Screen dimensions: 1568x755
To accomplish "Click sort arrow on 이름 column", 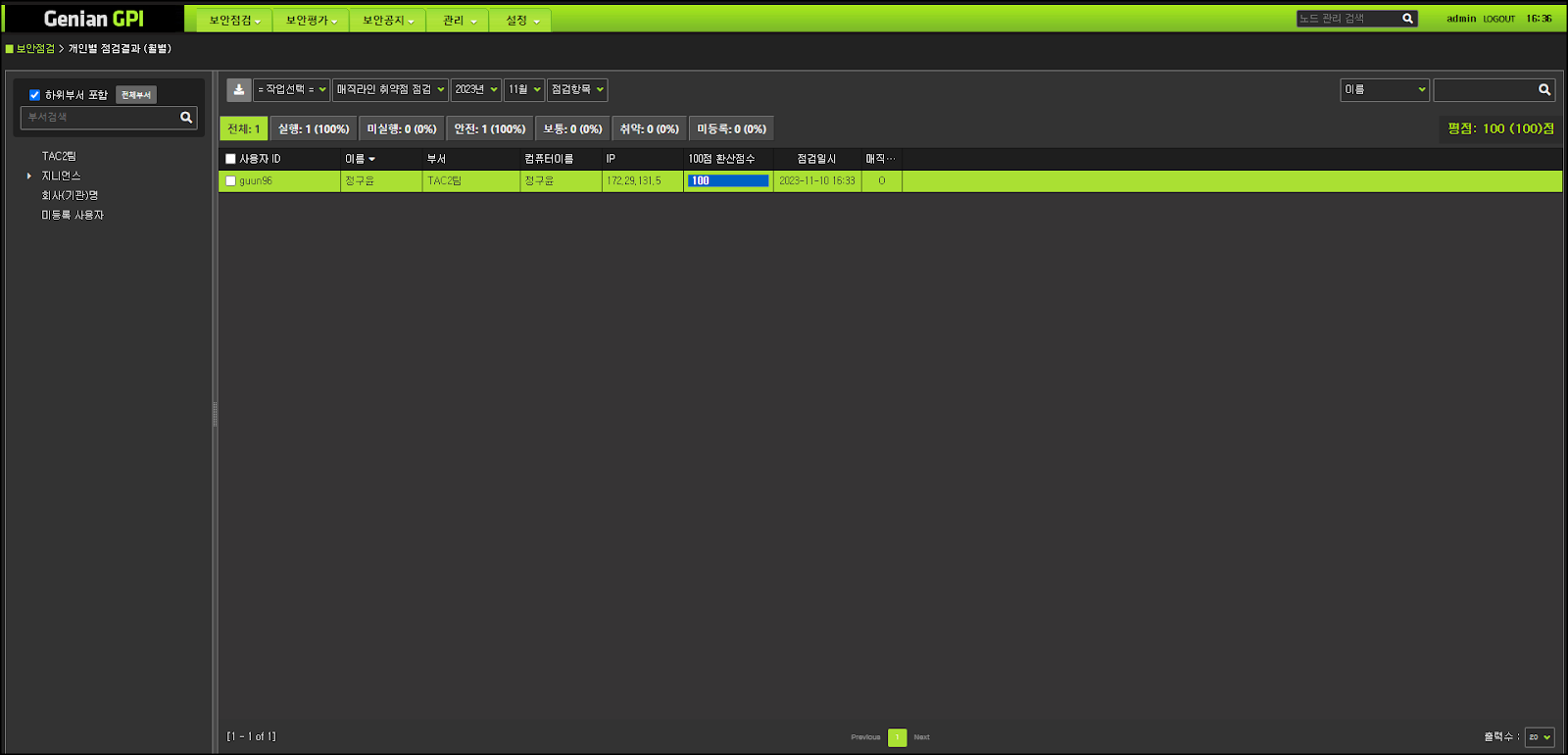I will point(372,159).
